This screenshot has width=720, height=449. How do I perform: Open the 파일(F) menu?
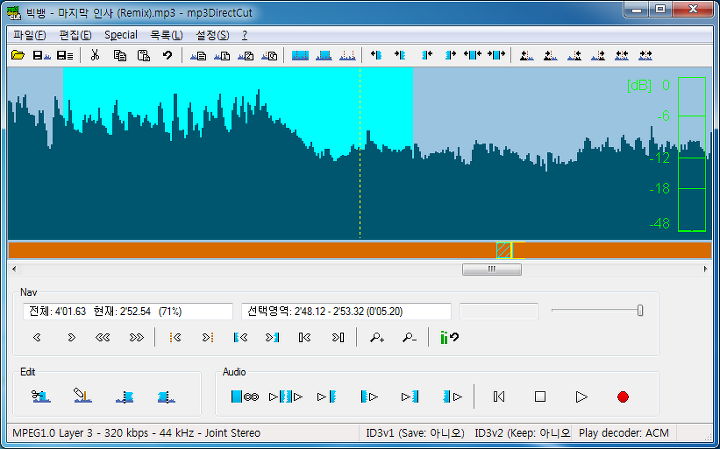pos(29,35)
